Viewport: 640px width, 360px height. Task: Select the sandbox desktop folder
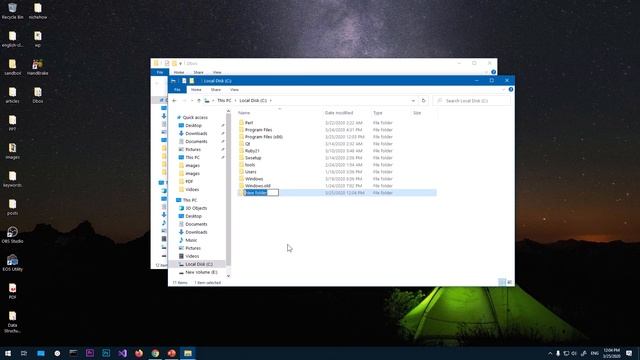pyautogui.click(x=12, y=67)
